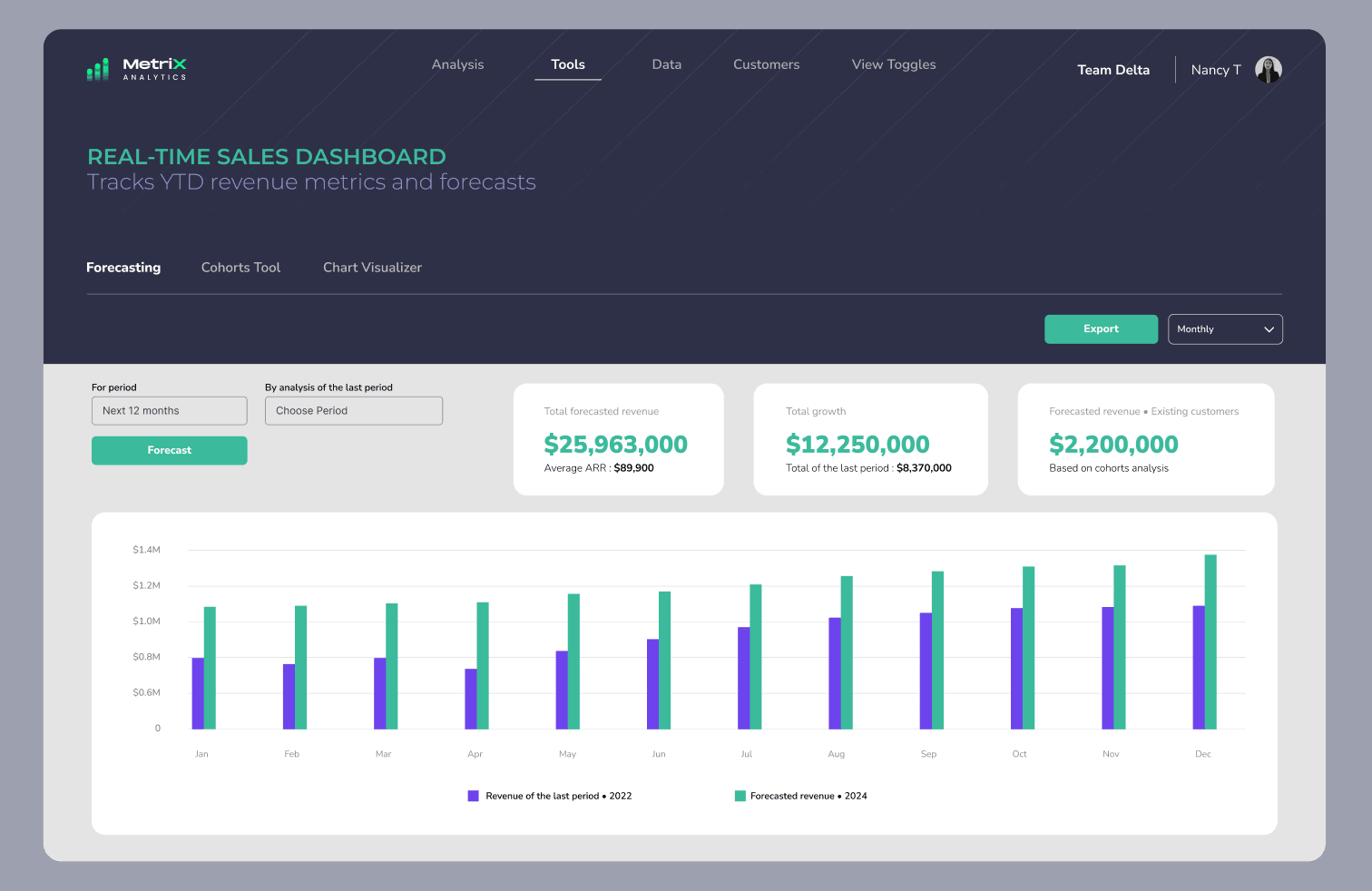Click the Total forecasted revenue card

618,439
